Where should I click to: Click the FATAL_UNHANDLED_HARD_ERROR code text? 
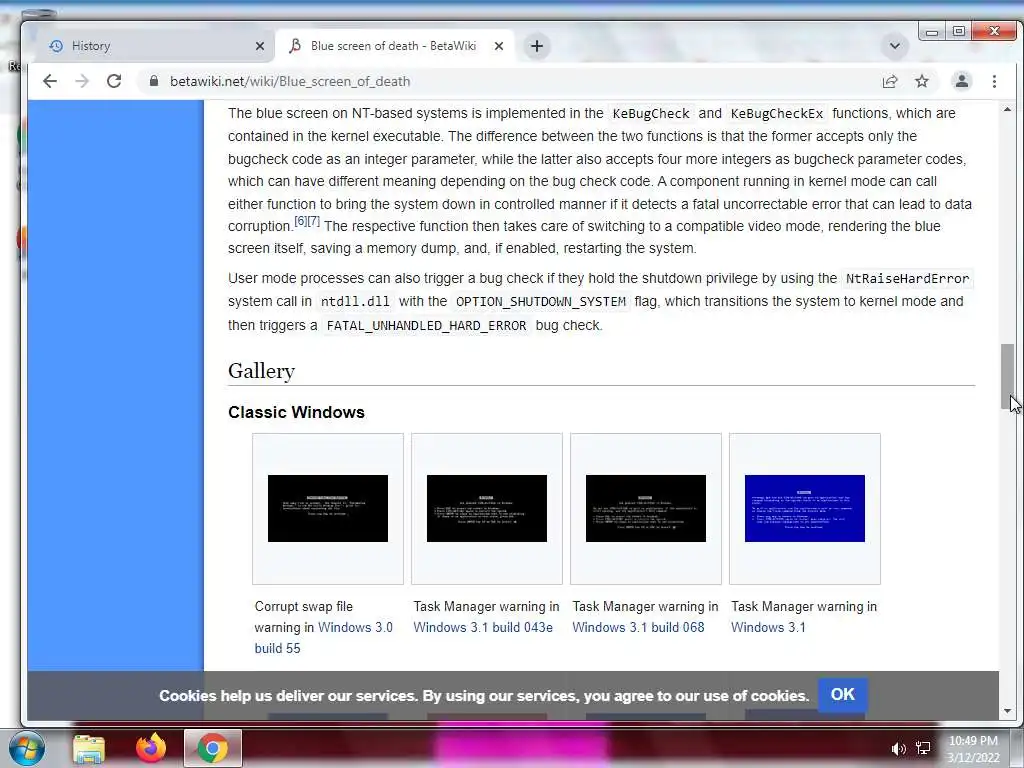tap(426, 325)
